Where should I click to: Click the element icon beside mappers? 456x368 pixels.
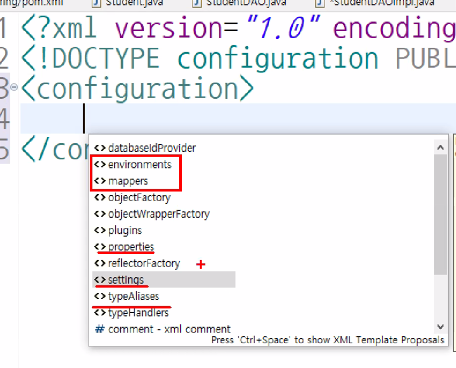[x=100, y=181]
